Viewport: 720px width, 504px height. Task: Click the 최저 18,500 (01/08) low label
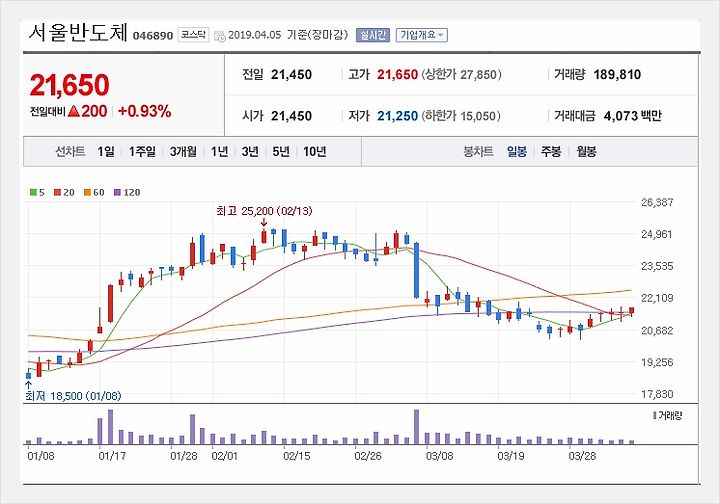pos(73,396)
